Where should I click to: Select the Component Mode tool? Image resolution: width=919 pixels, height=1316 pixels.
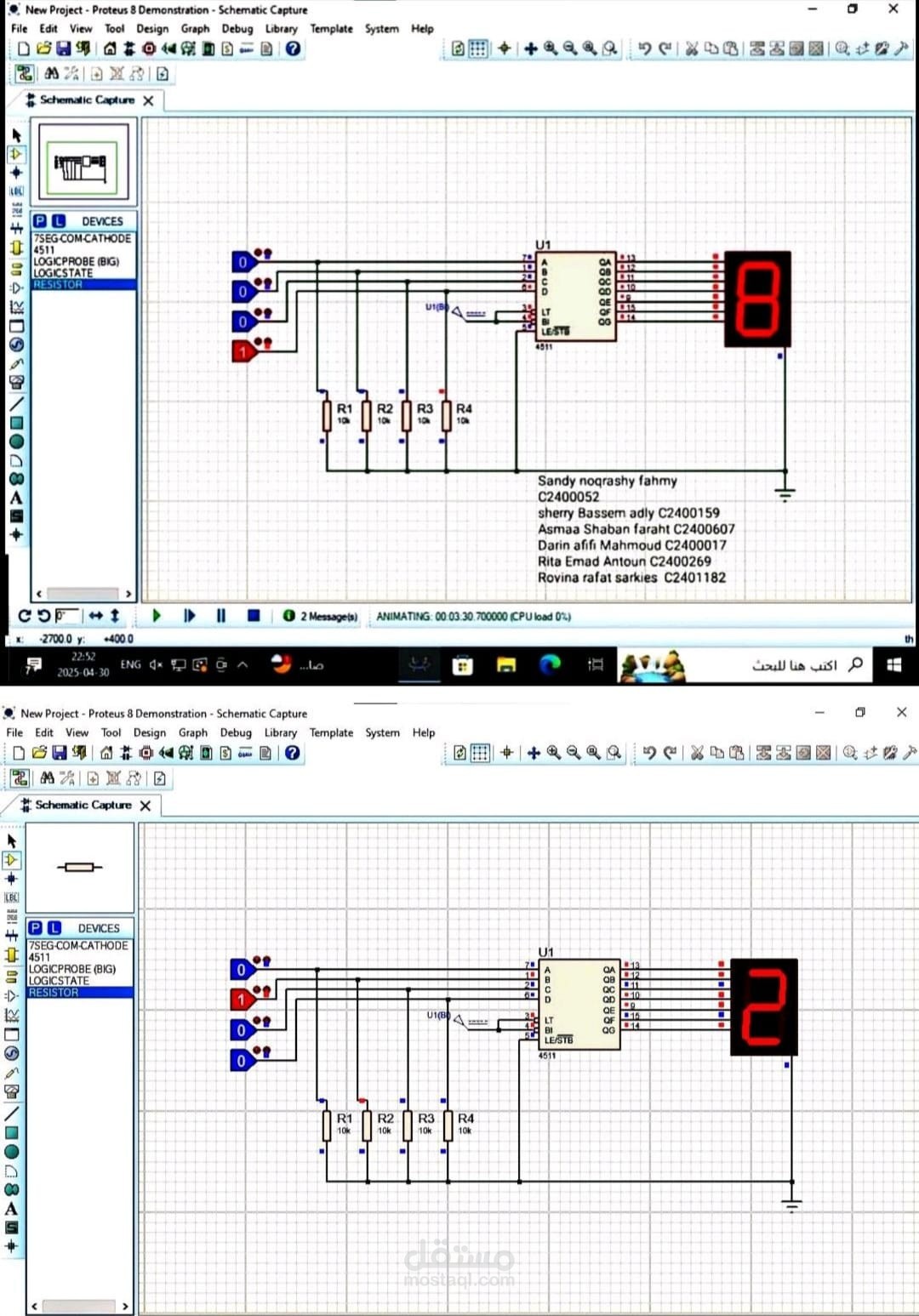coord(14,155)
